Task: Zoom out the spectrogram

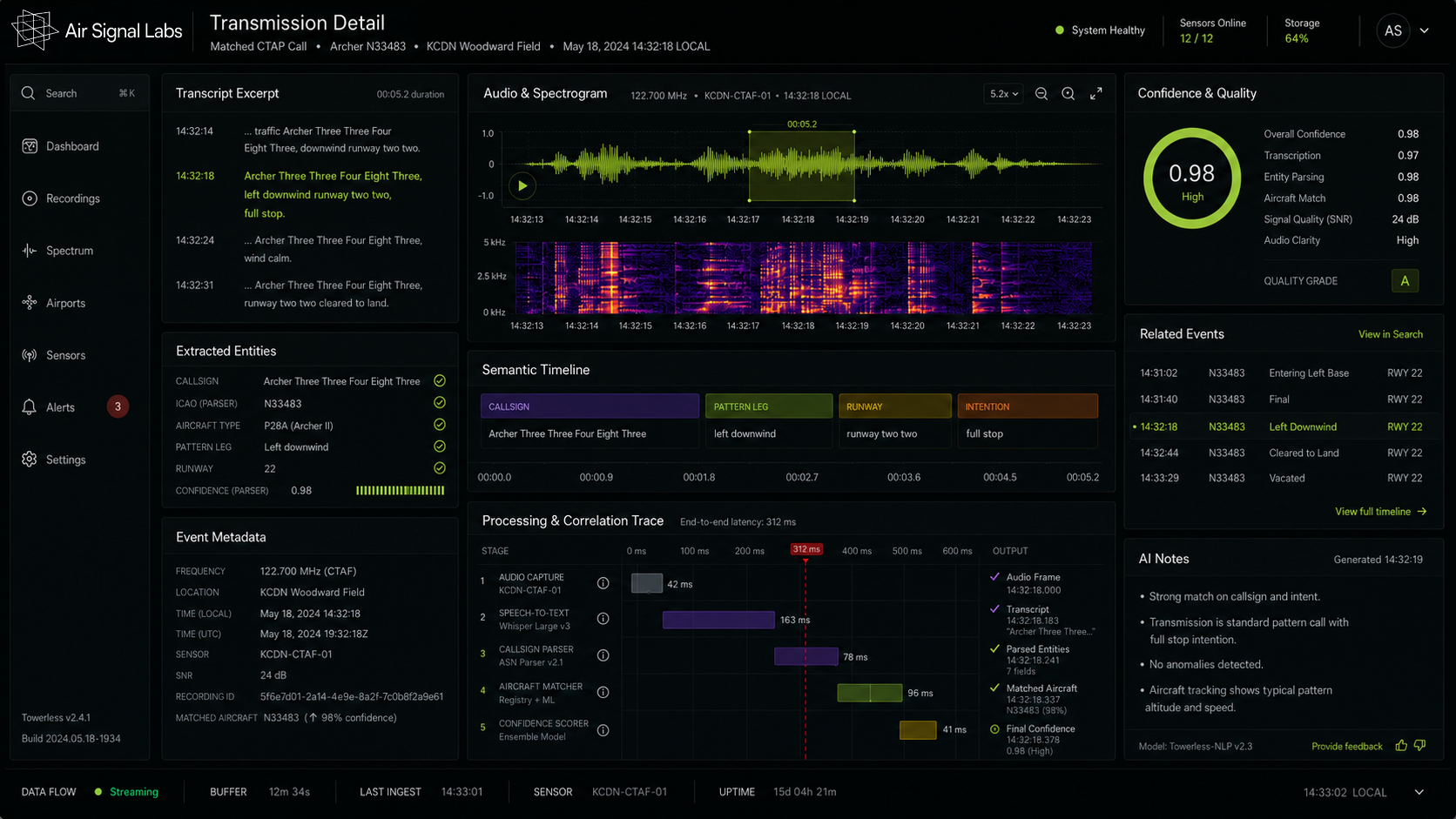Action: point(1041,94)
